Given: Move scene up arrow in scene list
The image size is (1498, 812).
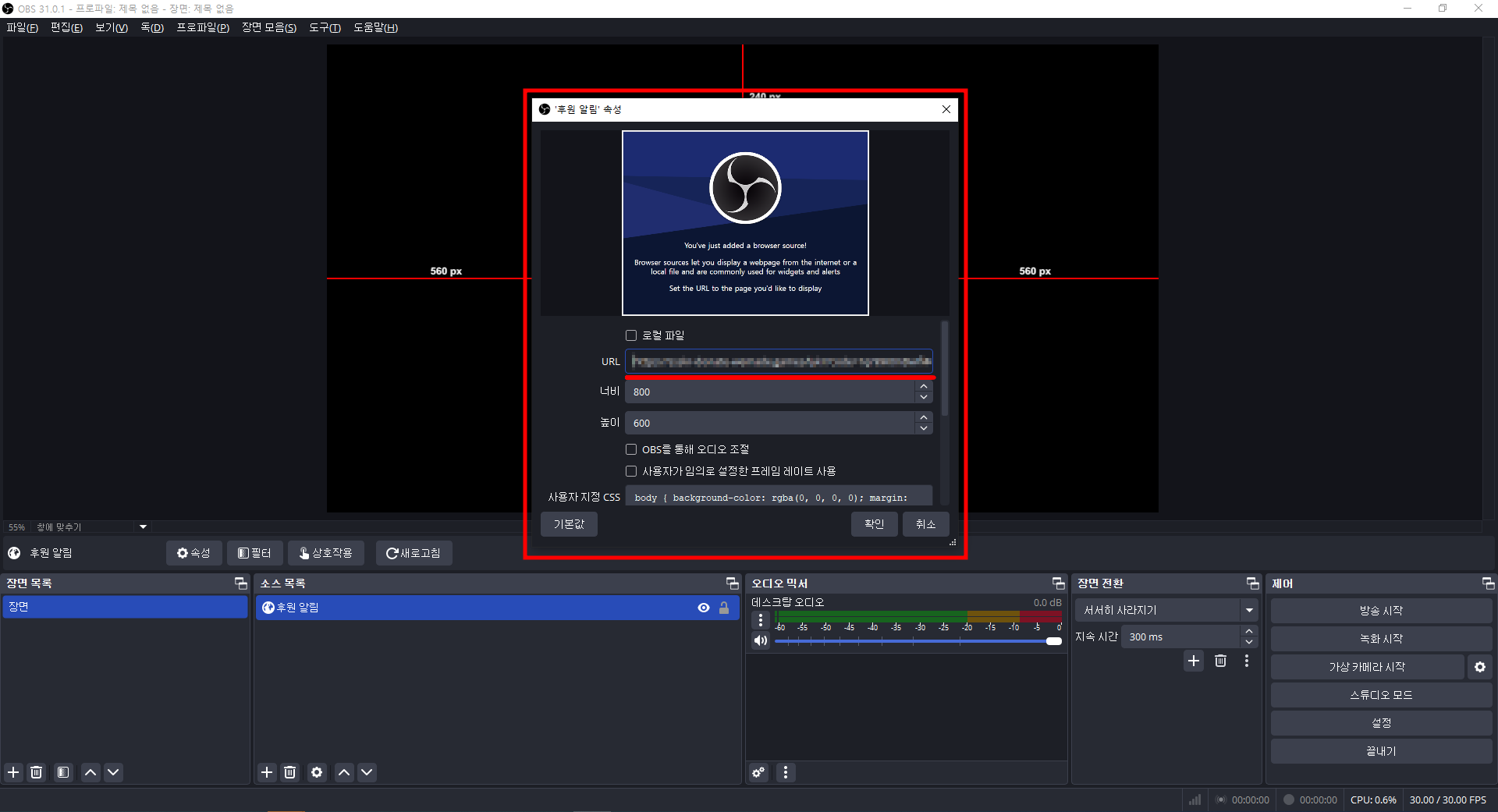Looking at the screenshot, I should coord(91,772).
